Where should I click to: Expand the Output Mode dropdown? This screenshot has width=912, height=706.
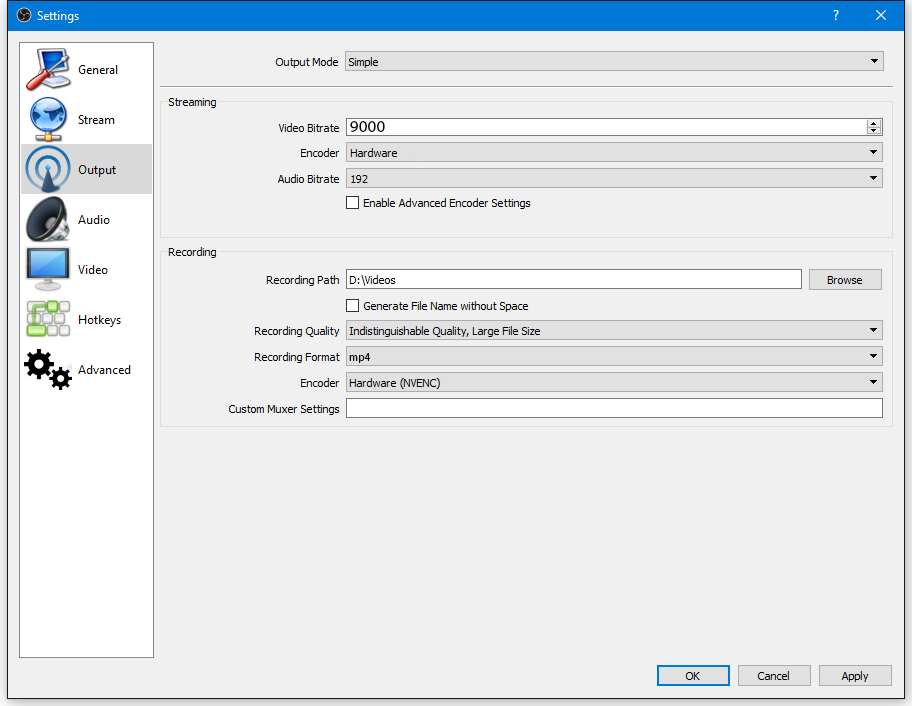tap(614, 62)
